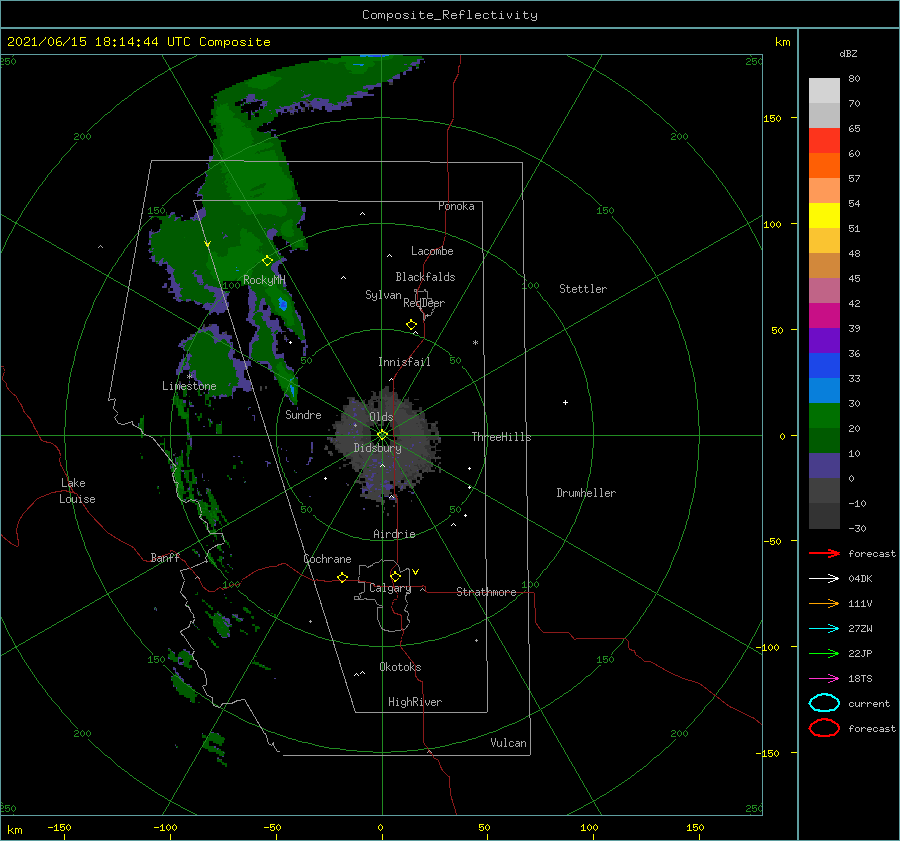Screen dimensions: 900x841
Task: Click the RockyMH label
Action: 264,280
